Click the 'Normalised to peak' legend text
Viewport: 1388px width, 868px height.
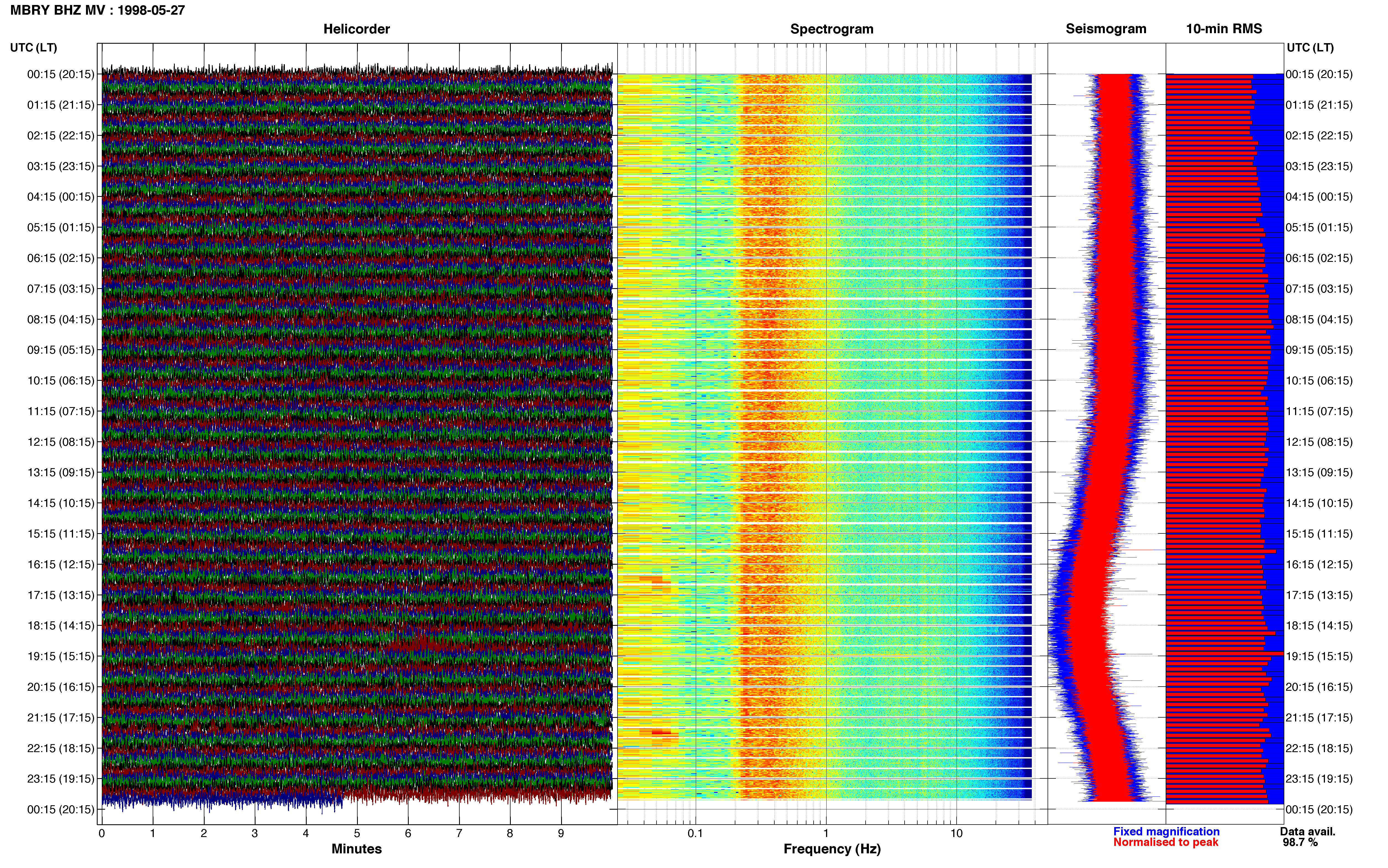pyautogui.click(x=1165, y=842)
